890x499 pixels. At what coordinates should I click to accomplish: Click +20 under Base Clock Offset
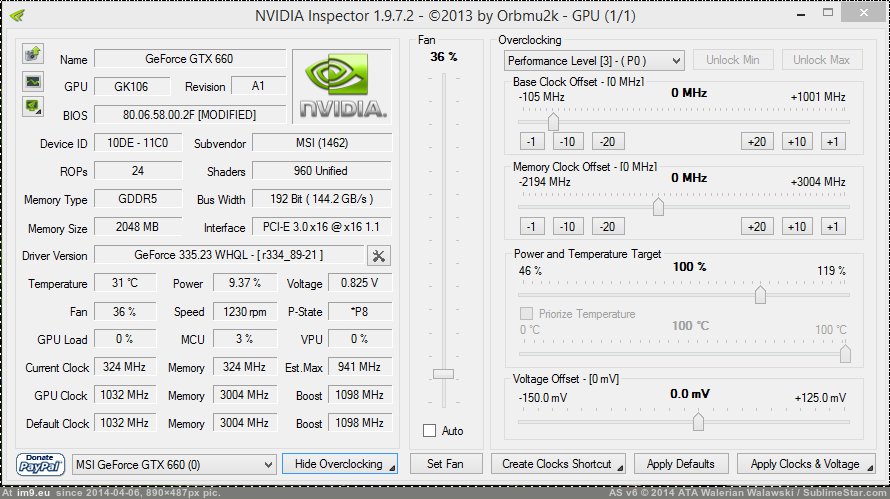point(756,141)
